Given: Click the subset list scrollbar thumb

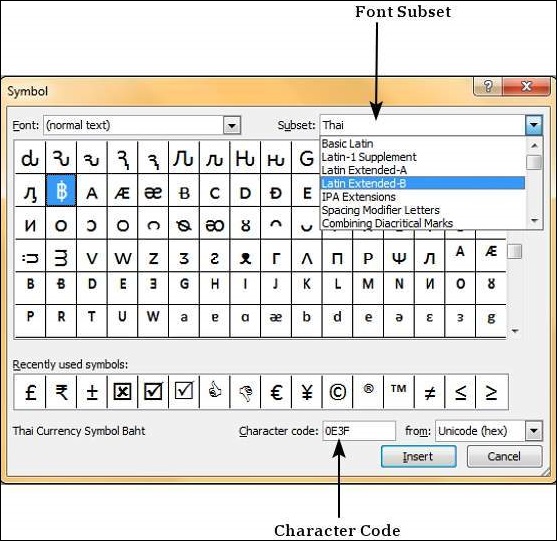Looking at the screenshot, I should 534,163.
